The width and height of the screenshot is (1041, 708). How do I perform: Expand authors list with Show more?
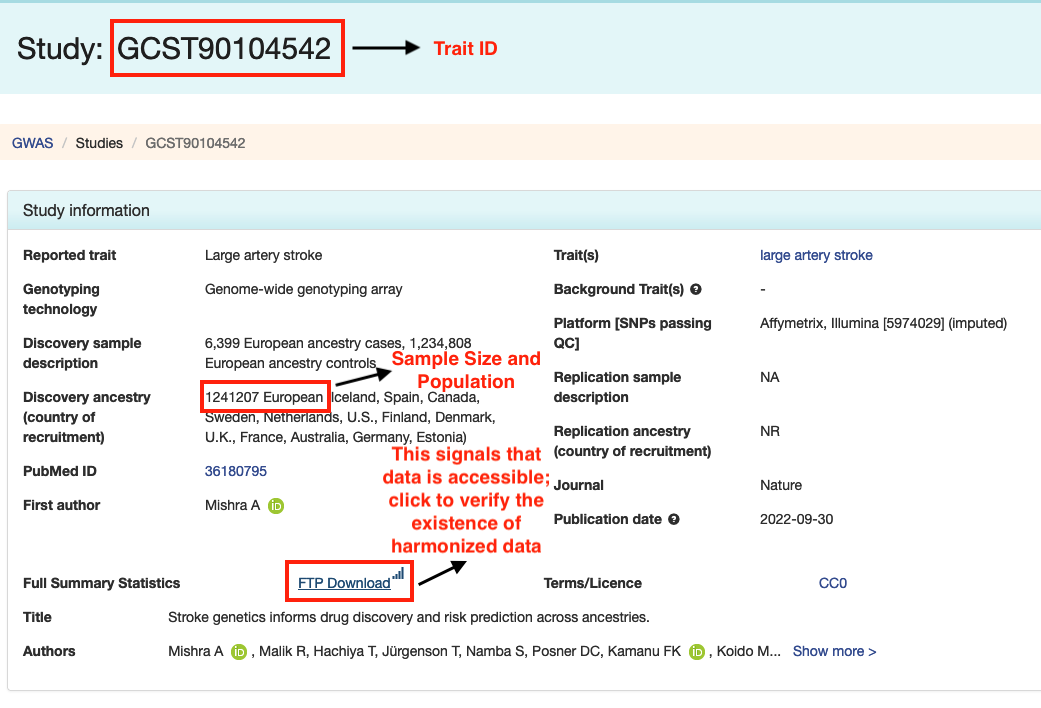(x=834, y=651)
